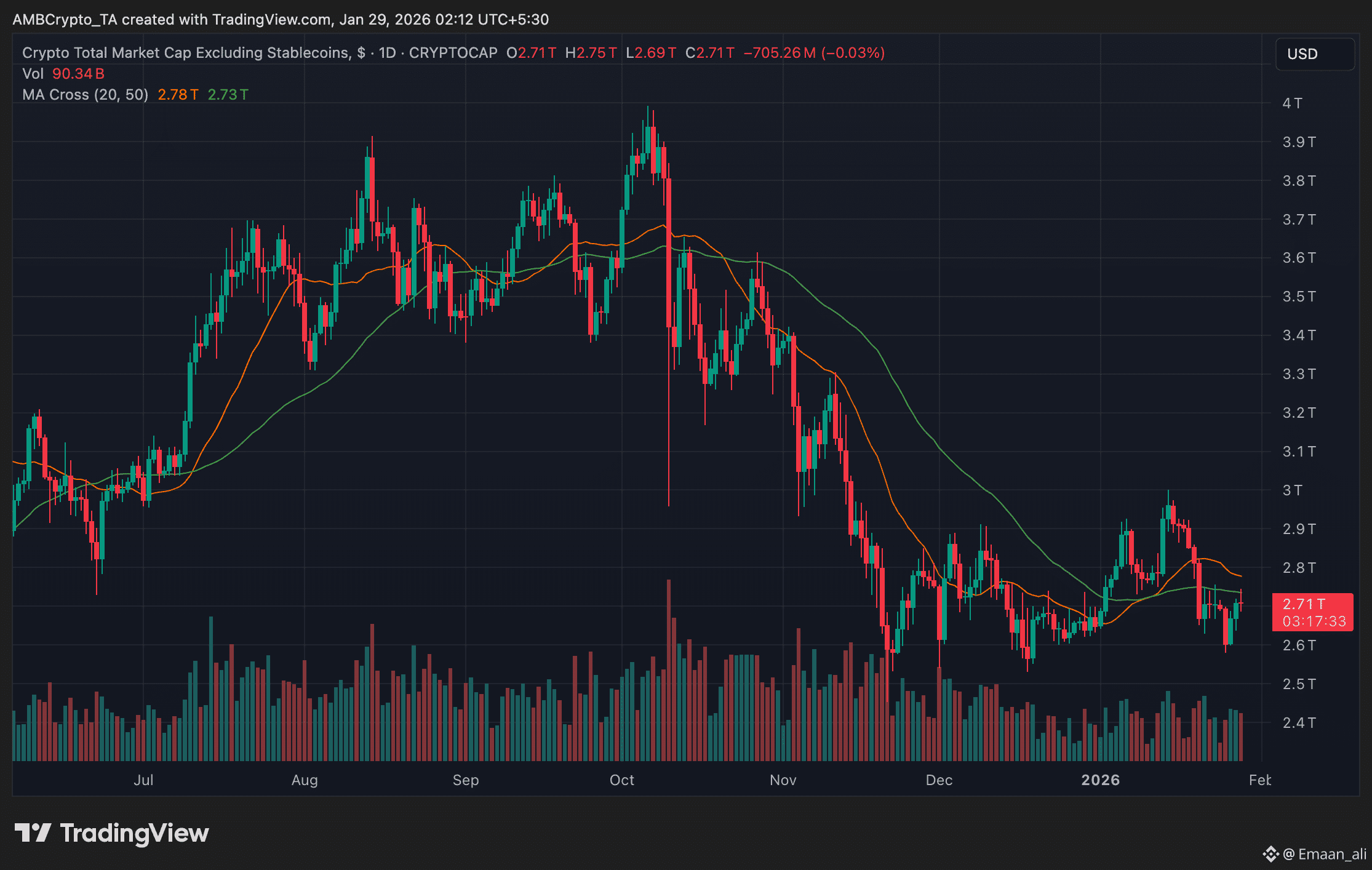Image resolution: width=1372 pixels, height=870 pixels.
Task: Click the bold 2026 time axis label
Action: tap(1100, 780)
